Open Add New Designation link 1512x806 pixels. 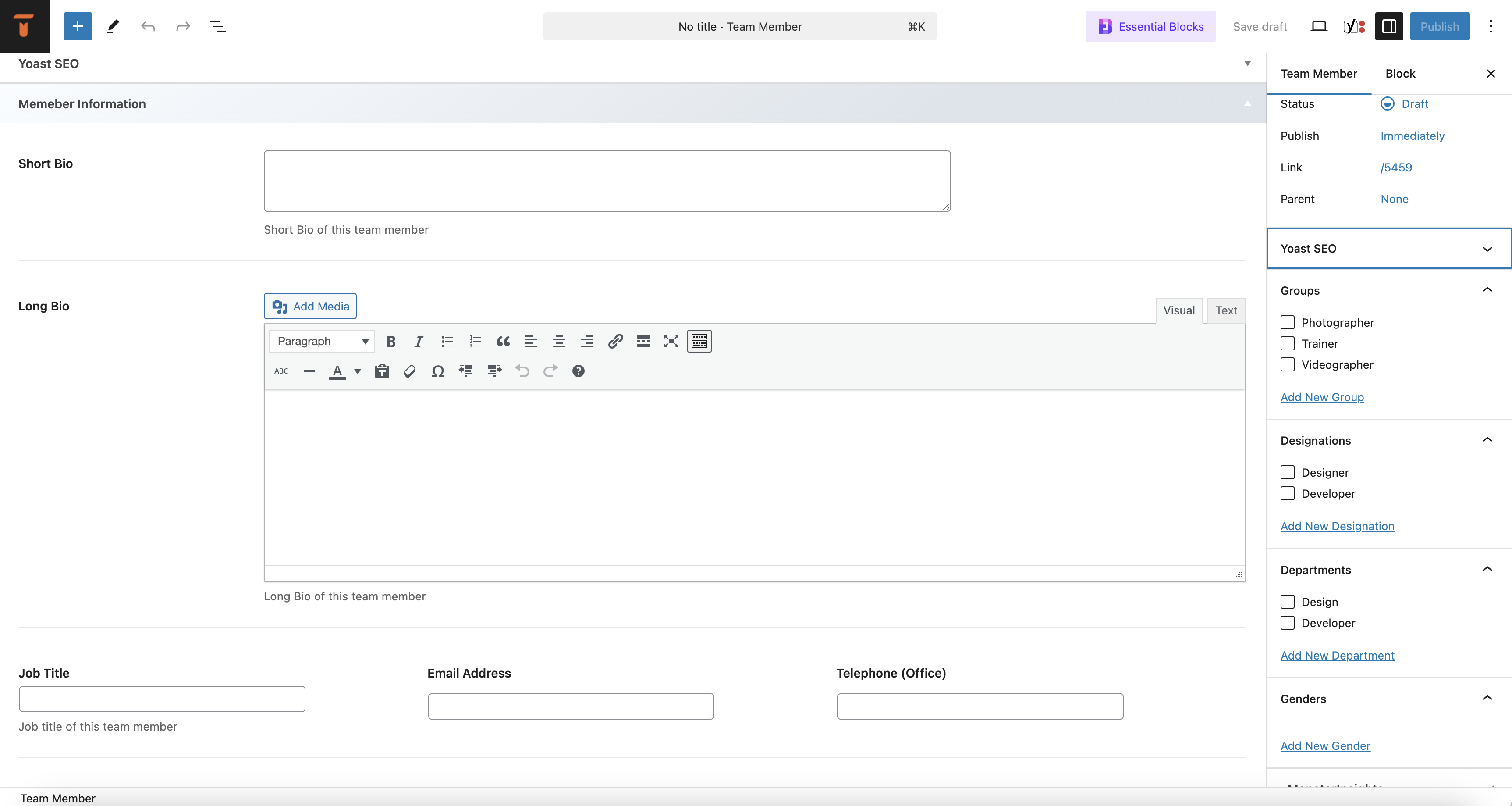(x=1337, y=526)
